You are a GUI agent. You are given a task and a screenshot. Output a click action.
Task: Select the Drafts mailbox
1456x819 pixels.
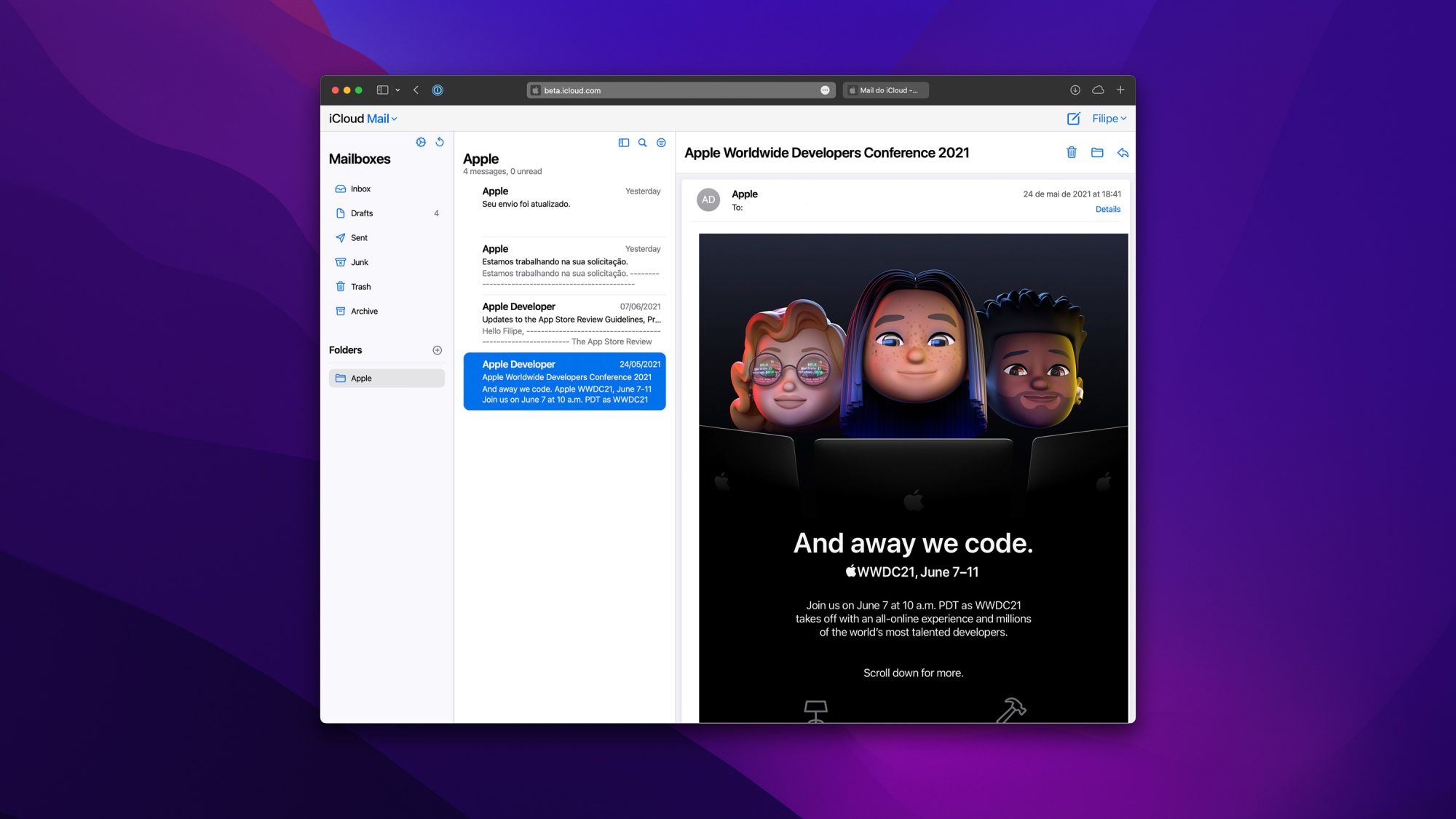pyautogui.click(x=387, y=213)
